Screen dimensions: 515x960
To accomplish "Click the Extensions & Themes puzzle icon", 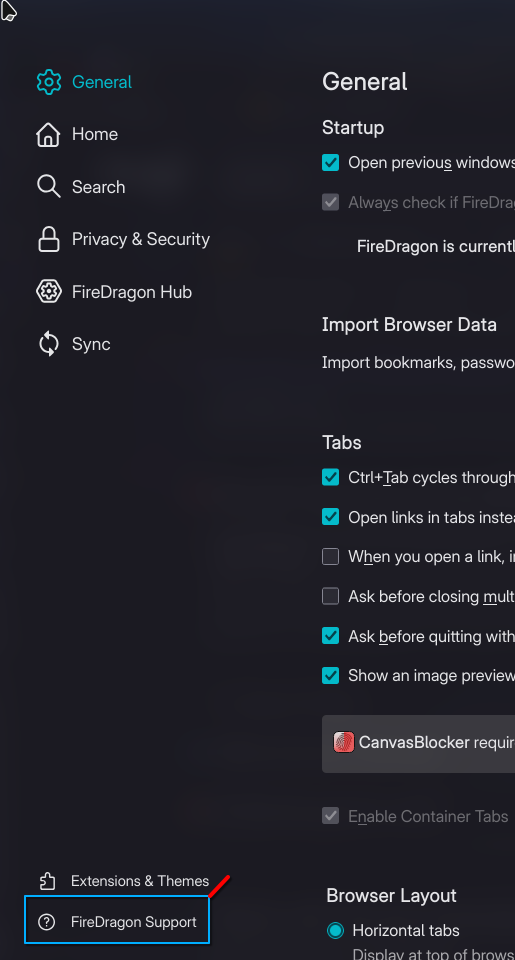I will [x=47, y=881].
